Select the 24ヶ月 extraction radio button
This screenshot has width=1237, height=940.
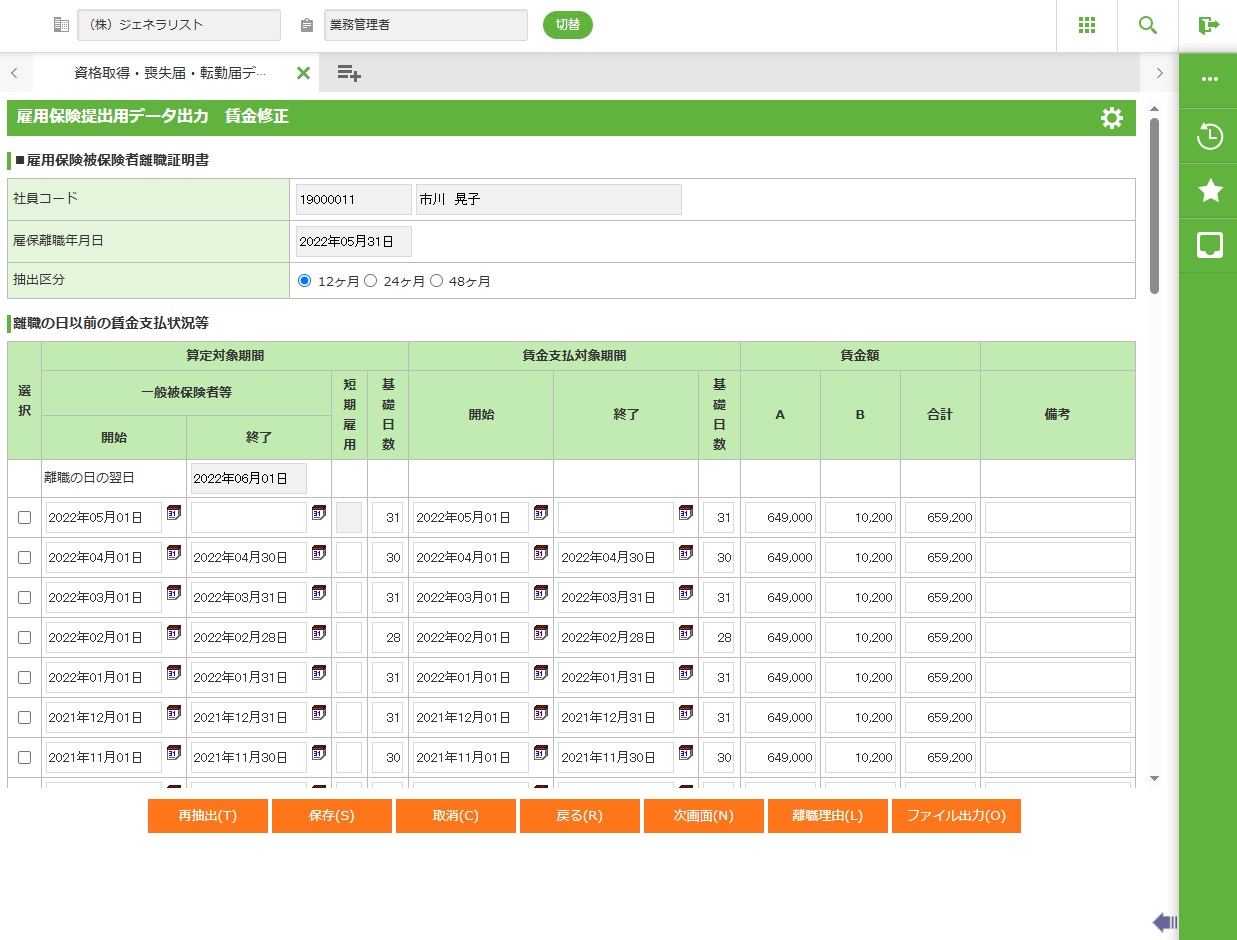tap(370, 281)
